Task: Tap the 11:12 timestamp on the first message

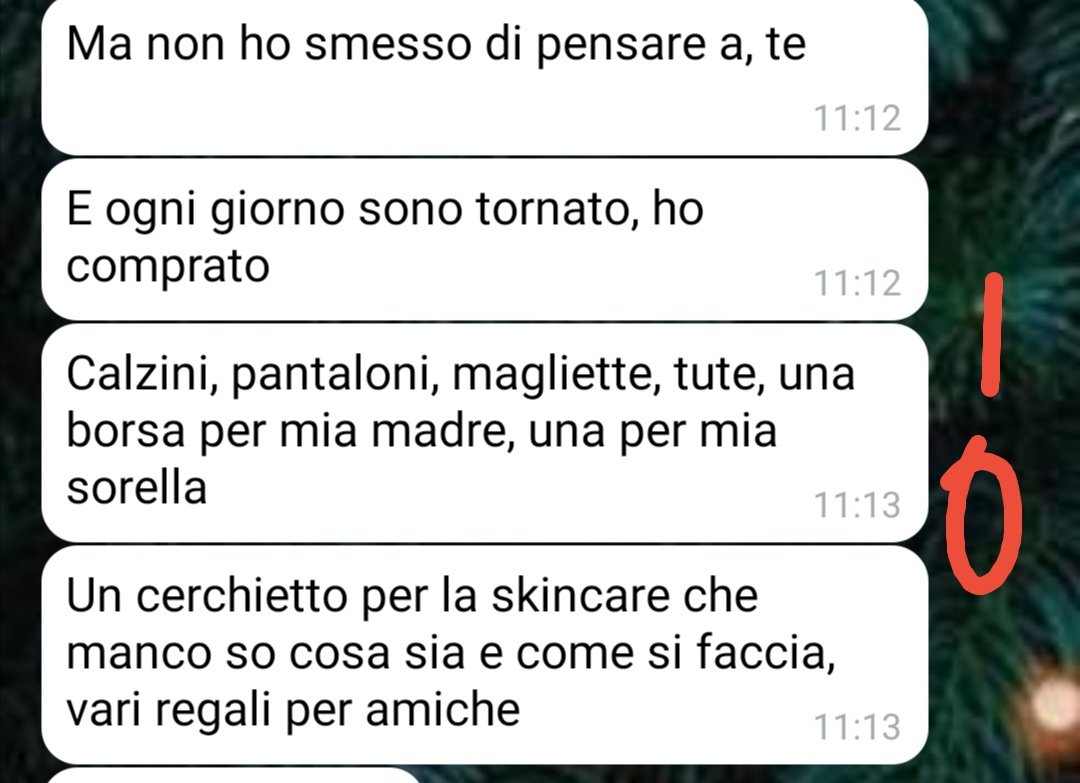Action: 857,118
